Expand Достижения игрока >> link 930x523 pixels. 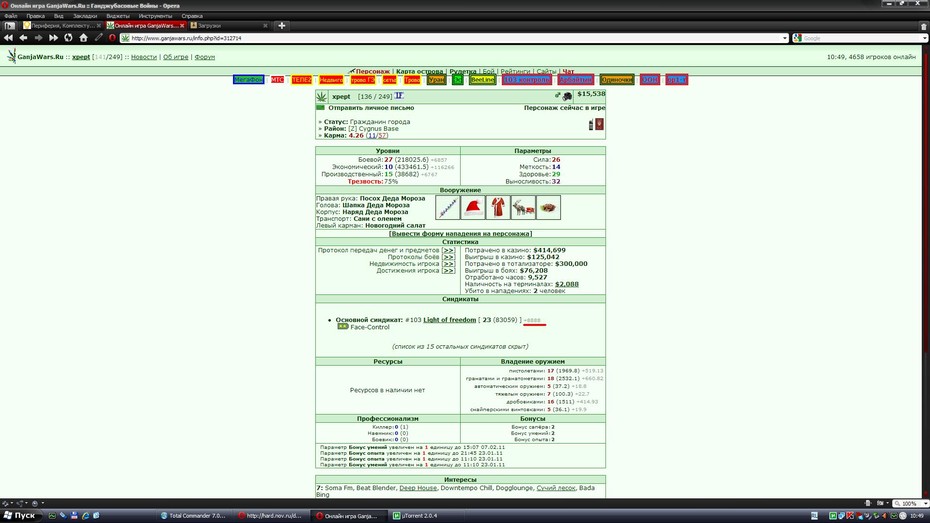coord(448,270)
